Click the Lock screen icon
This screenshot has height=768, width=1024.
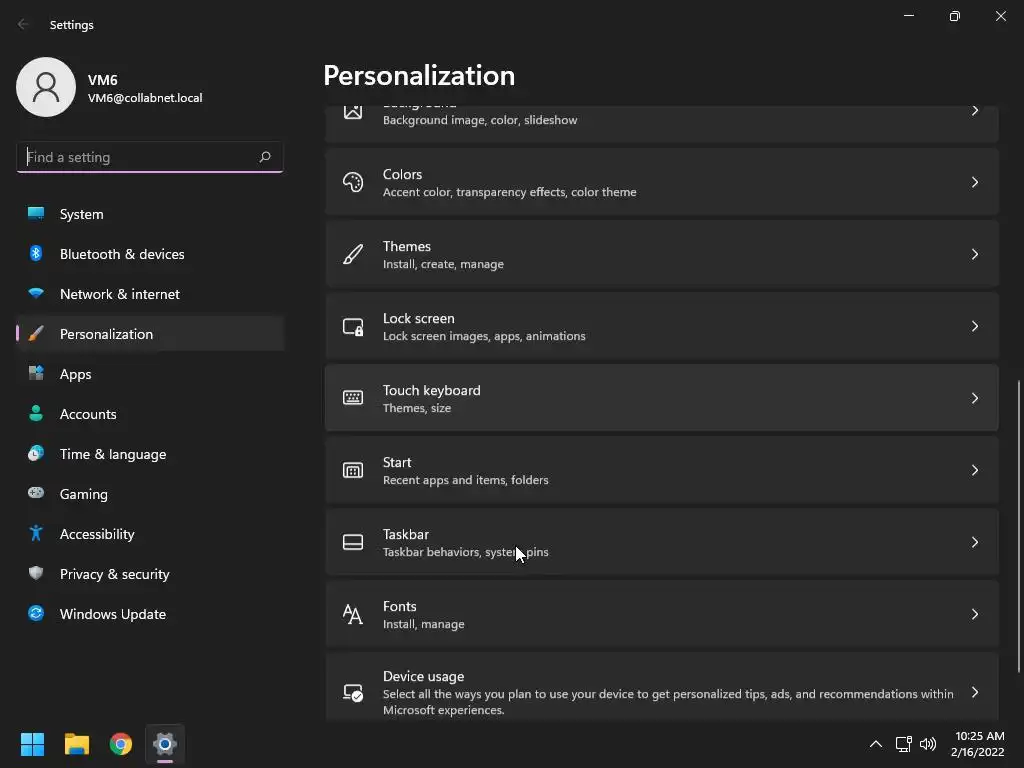(353, 326)
